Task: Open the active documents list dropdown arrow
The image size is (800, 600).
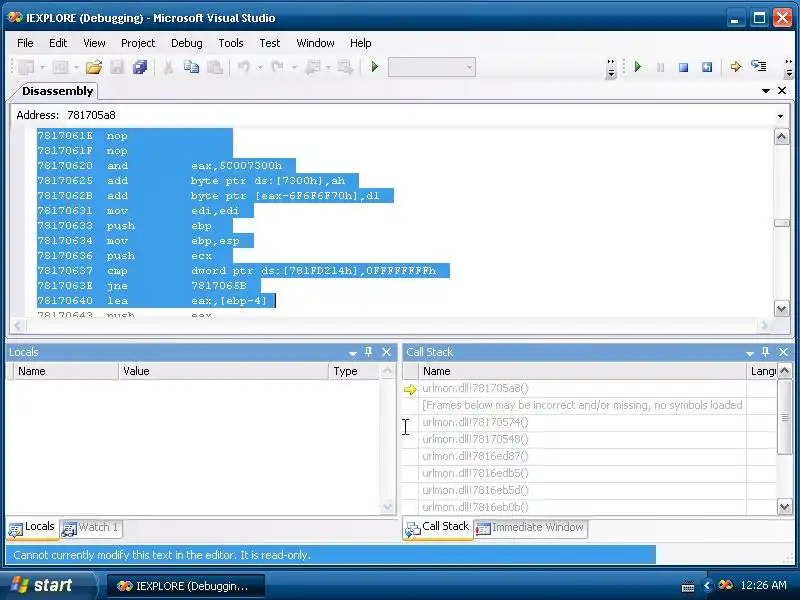Action: (766, 91)
